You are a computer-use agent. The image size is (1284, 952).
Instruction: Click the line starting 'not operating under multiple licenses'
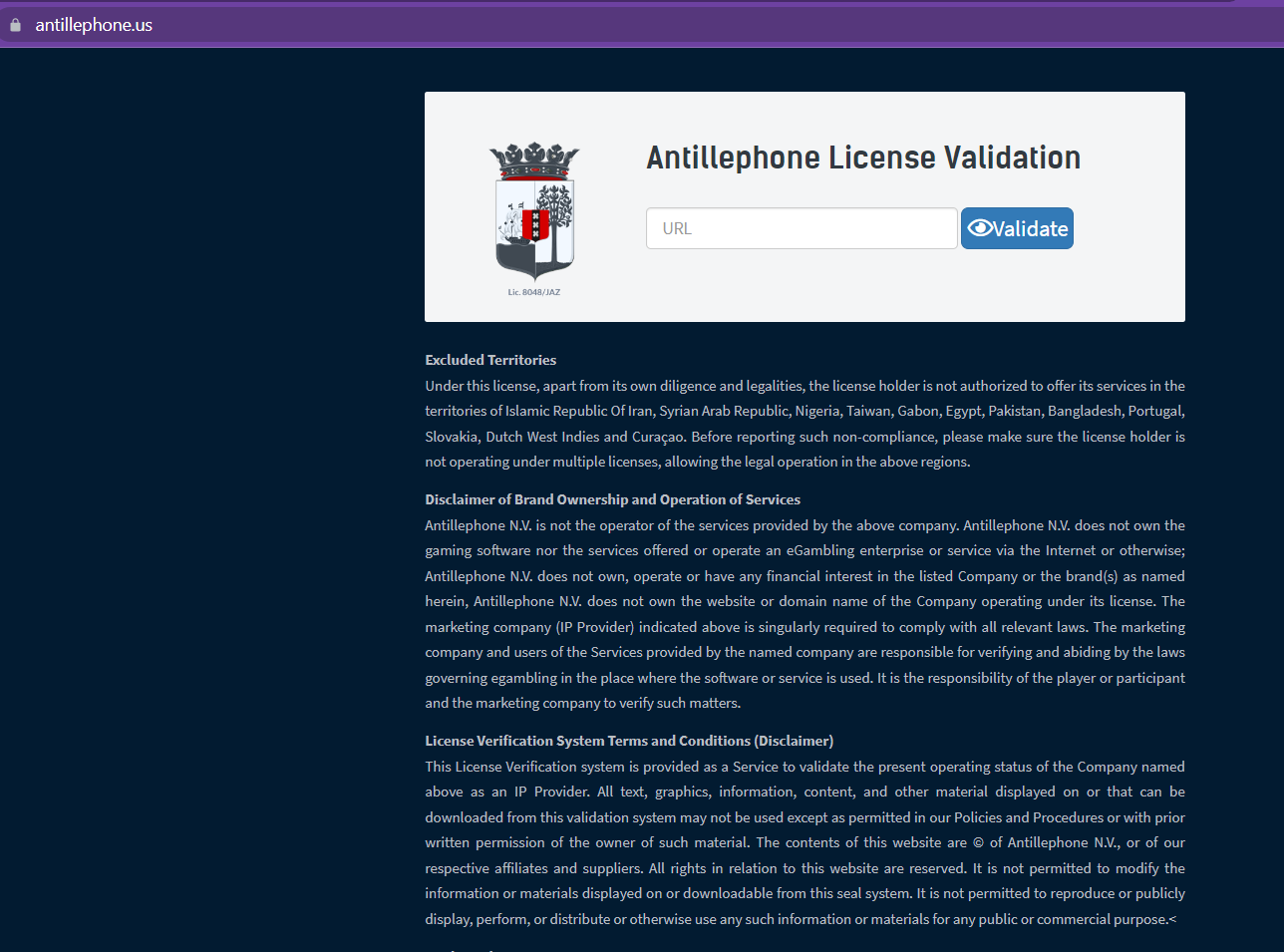click(698, 462)
